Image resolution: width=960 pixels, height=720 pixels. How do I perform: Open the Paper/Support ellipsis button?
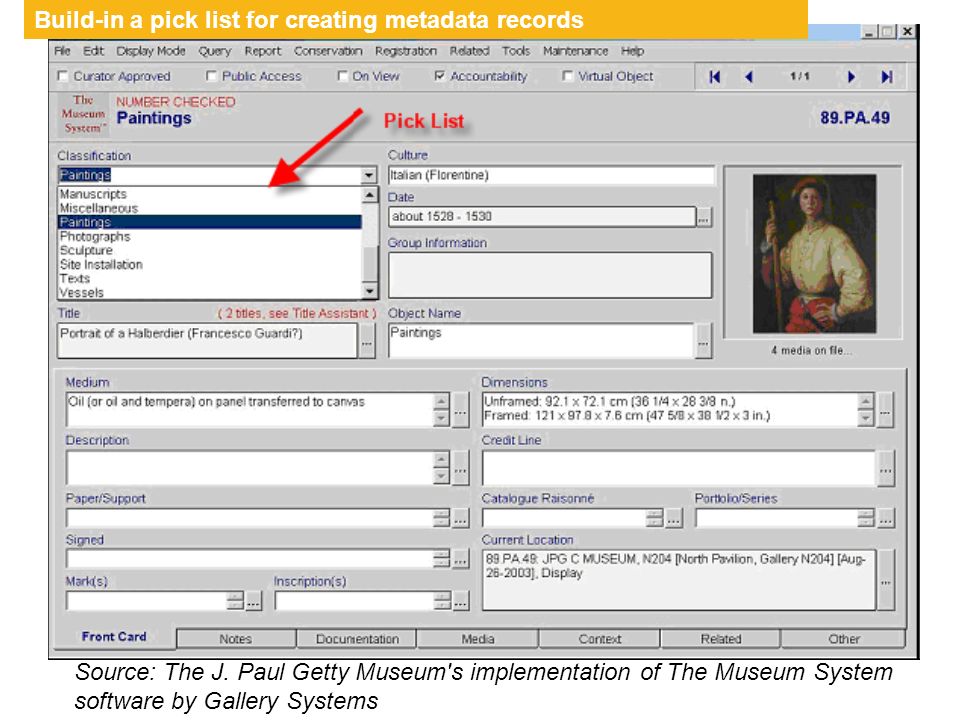tap(460, 519)
